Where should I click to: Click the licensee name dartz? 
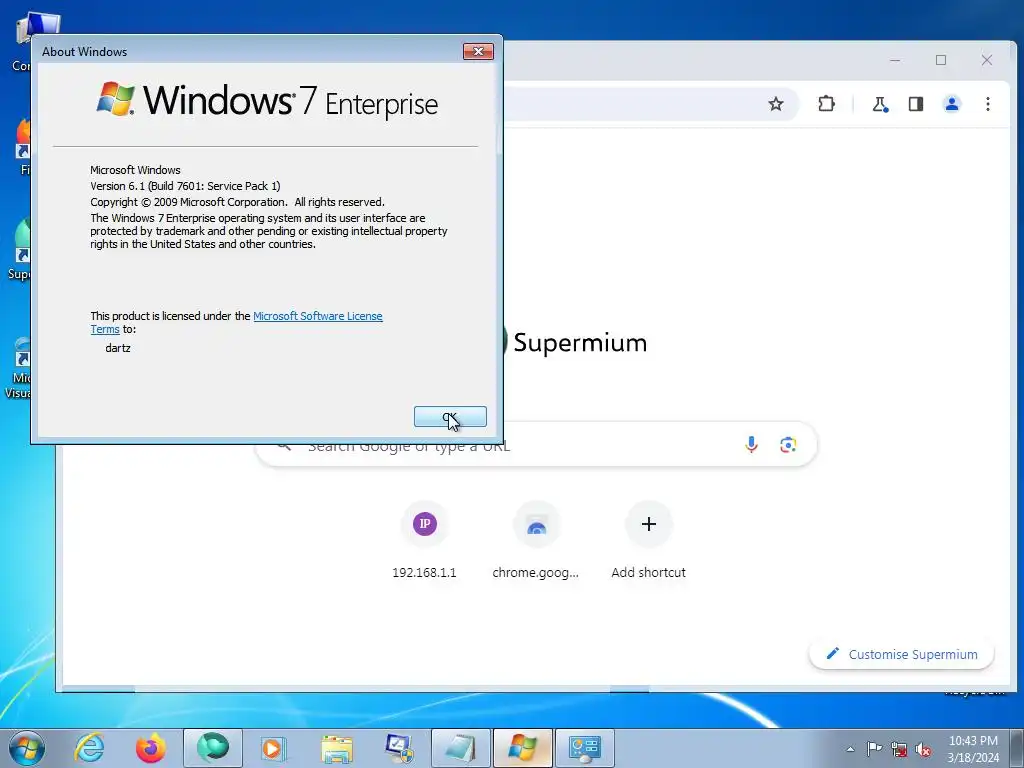tap(118, 348)
